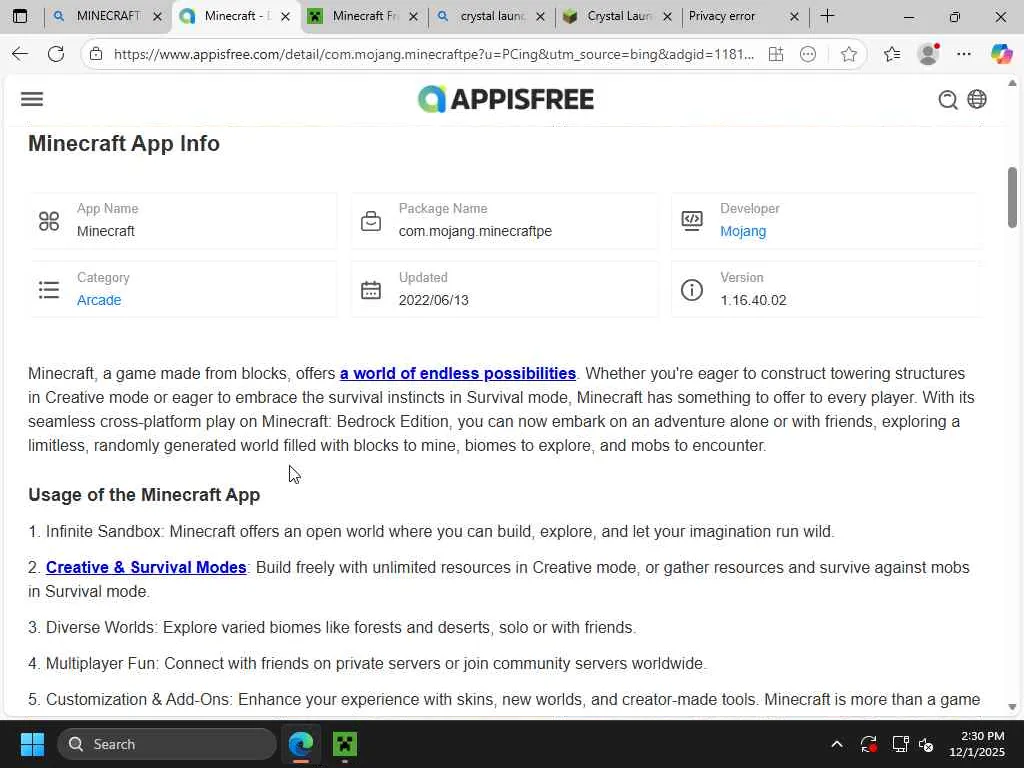Close the Privacy error tab
The width and height of the screenshot is (1024, 768).
(794, 17)
